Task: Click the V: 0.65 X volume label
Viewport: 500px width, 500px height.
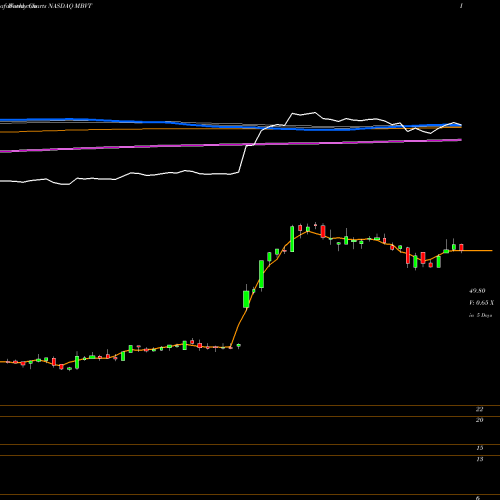Action: [x=481, y=303]
